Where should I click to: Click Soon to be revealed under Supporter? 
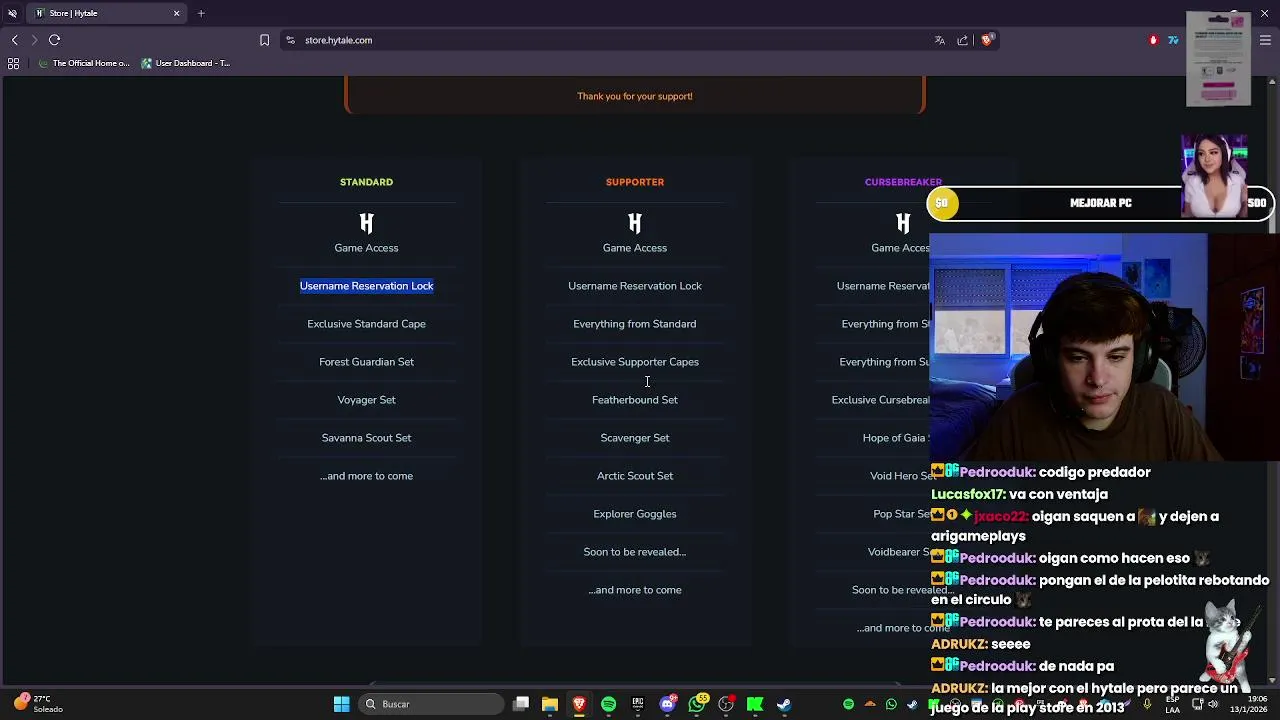tap(635, 552)
